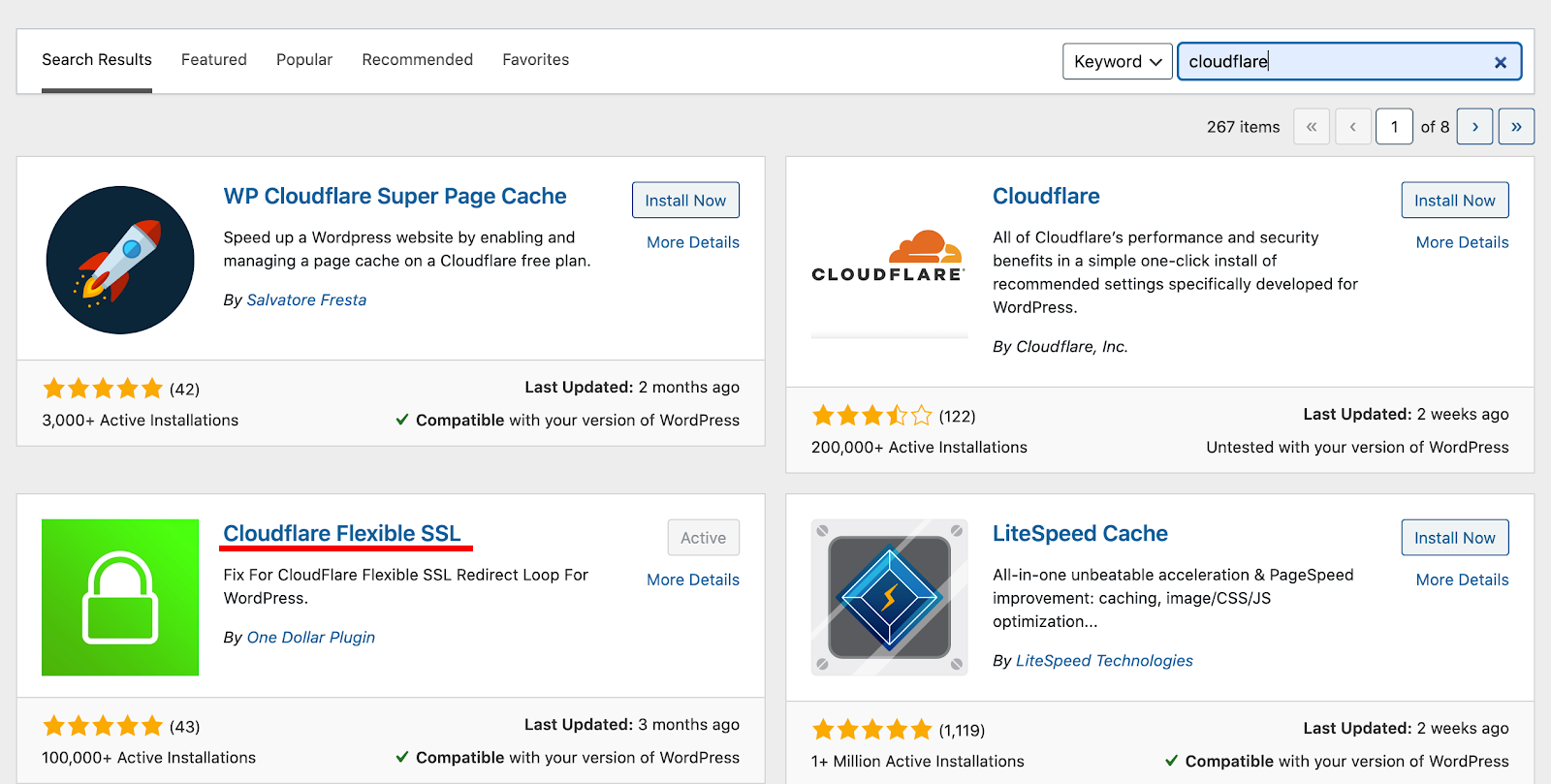Click 'Untested with your version of WordPress' text
Viewport: 1551px width, 784px height.
coord(1357,448)
